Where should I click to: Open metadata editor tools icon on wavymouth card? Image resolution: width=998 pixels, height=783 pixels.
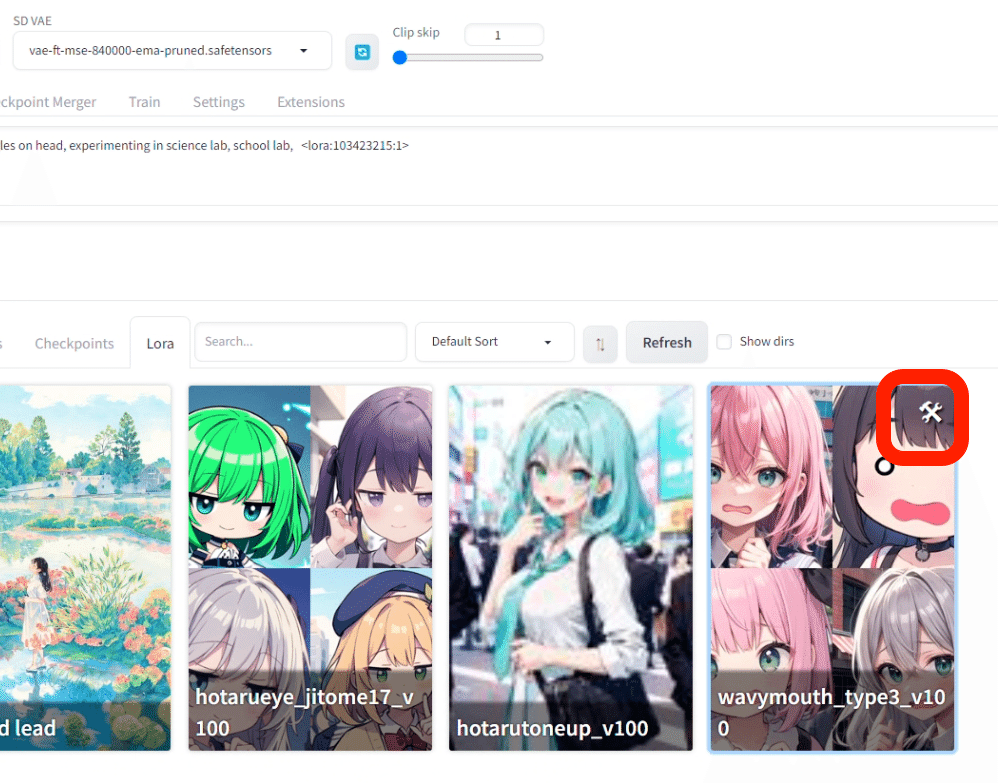click(931, 413)
